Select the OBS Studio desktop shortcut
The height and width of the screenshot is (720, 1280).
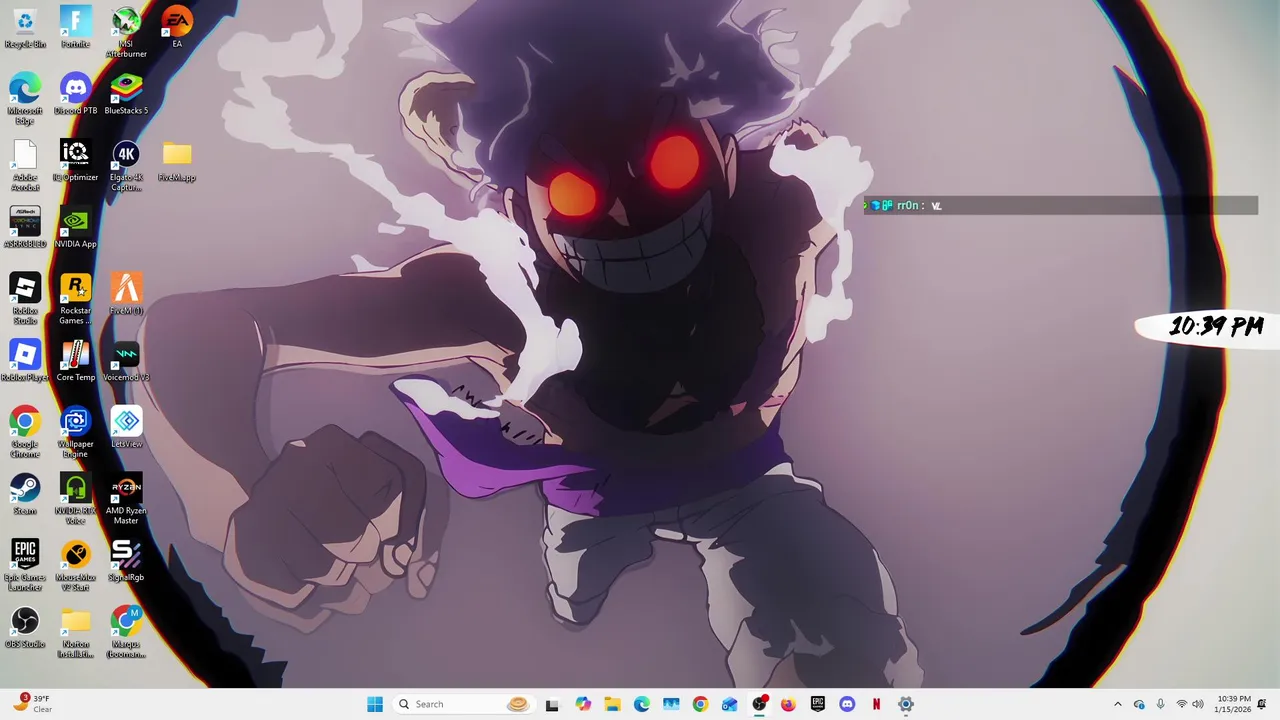coord(25,627)
